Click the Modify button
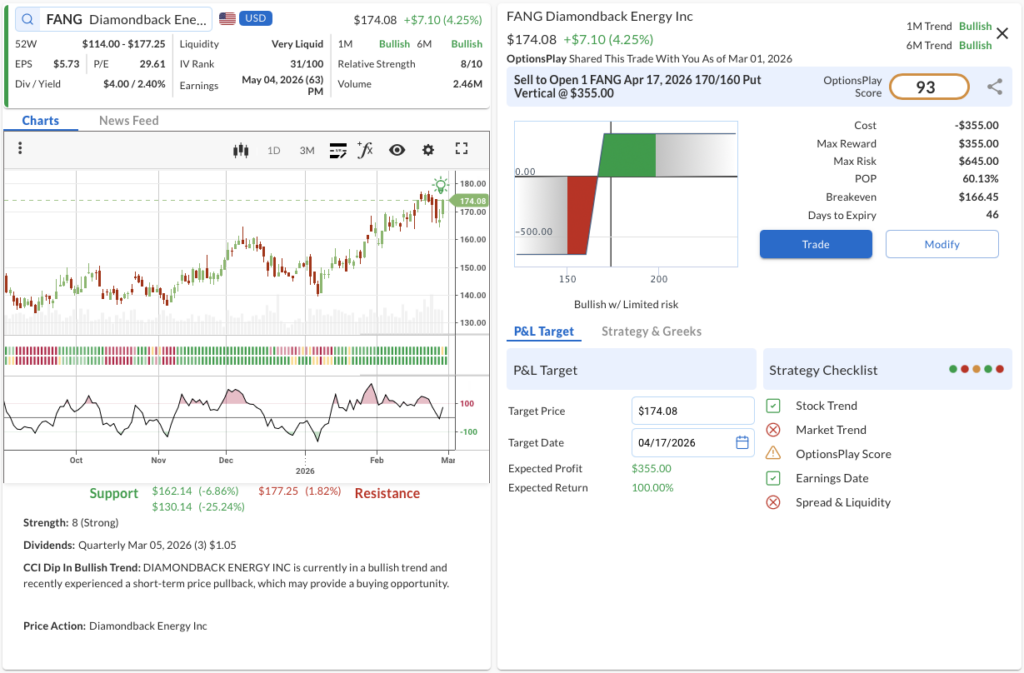 click(x=941, y=244)
